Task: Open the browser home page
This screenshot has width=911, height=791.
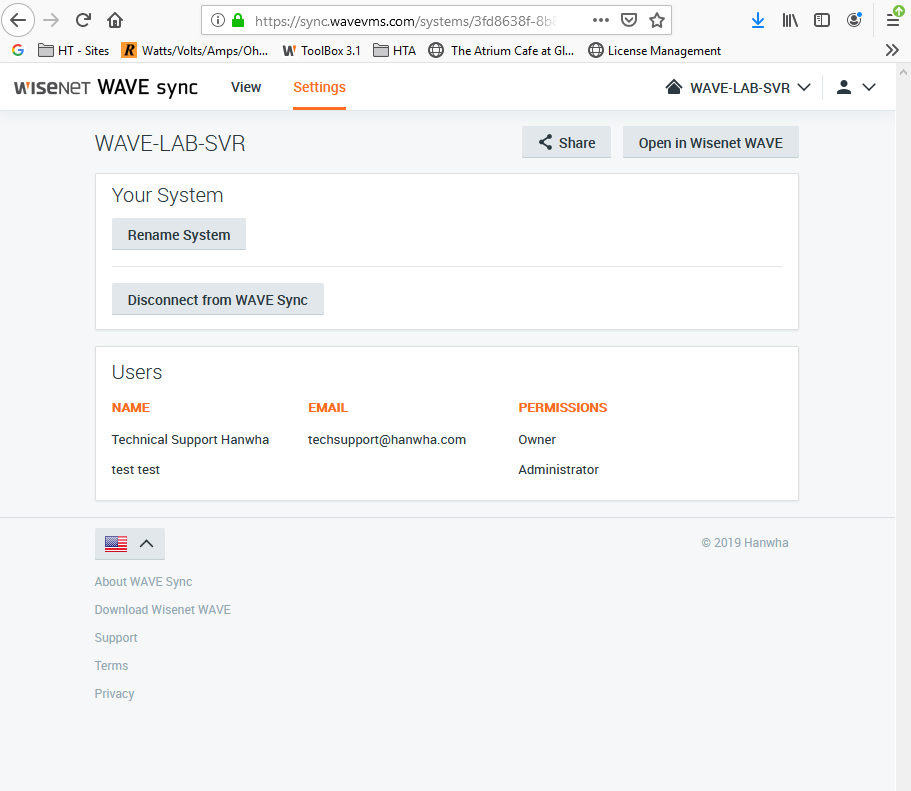Action: point(115,20)
